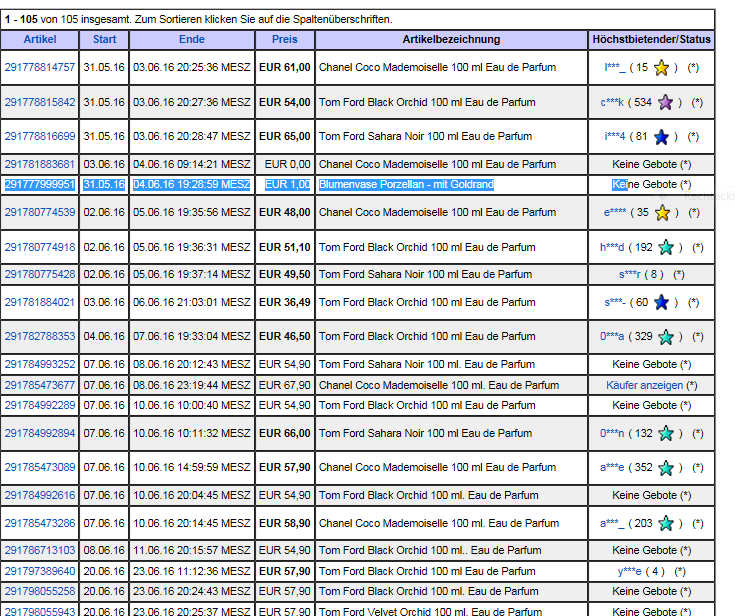Click the blue star beside feedback 60
The image size is (735, 616).
tap(661, 303)
